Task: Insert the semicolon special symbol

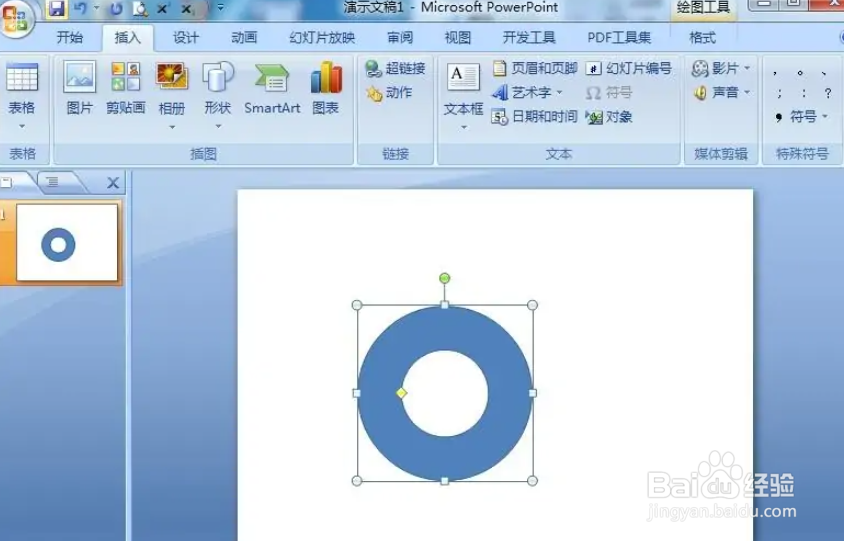Action: point(779,94)
